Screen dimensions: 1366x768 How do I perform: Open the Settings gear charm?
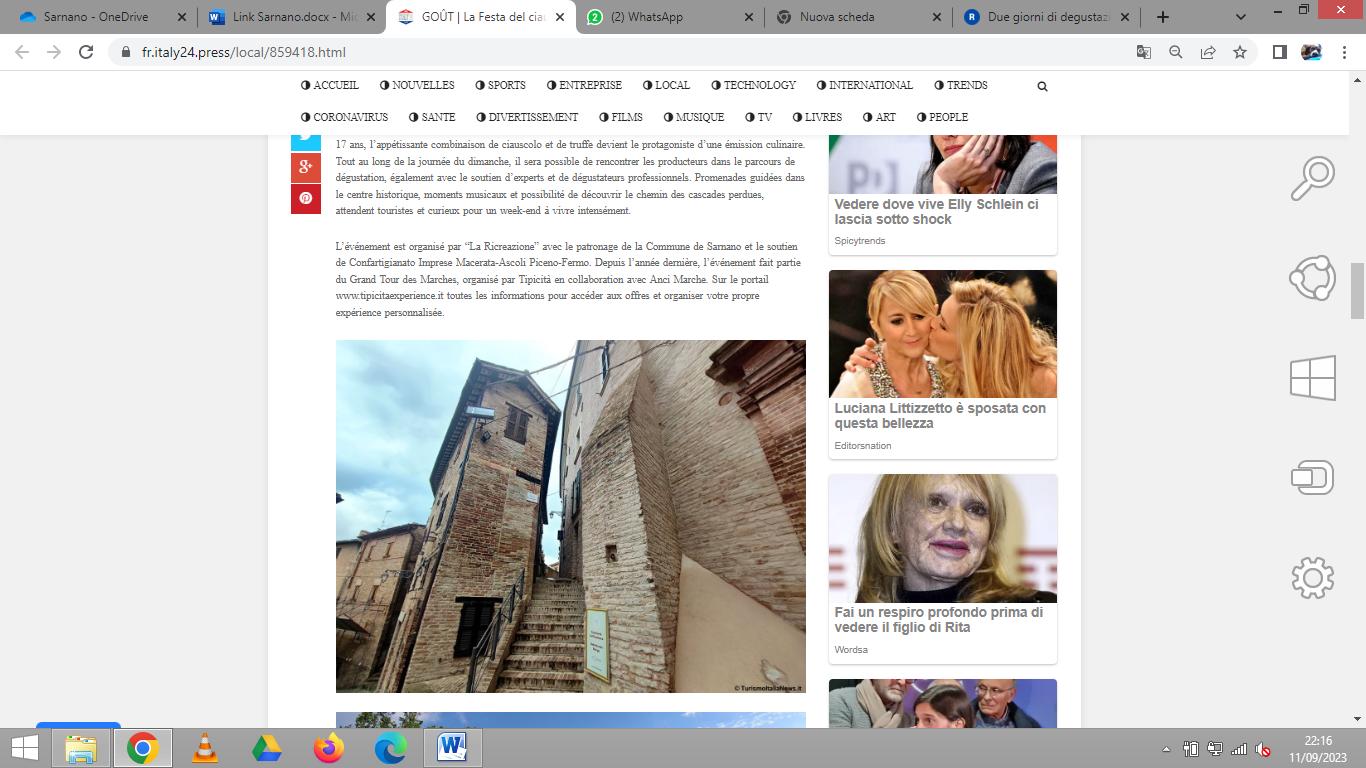1313,578
